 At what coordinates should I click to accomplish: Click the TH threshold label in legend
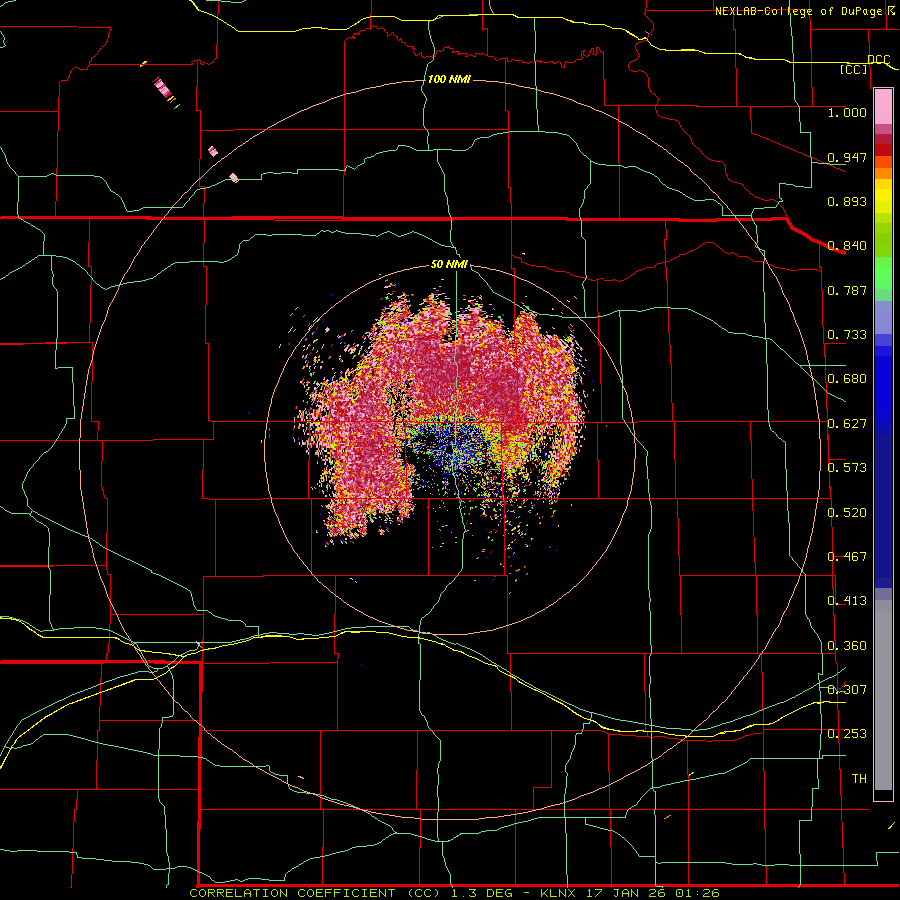coord(859,779)
